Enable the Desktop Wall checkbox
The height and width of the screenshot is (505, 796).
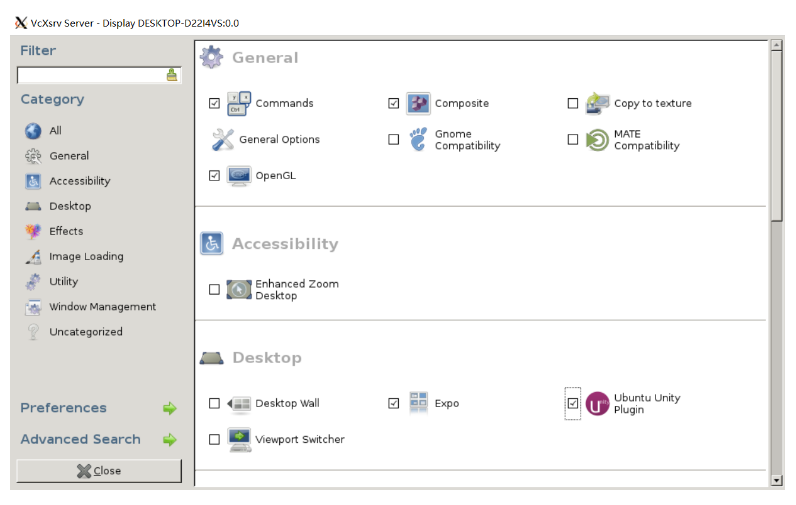click(214, 403)
